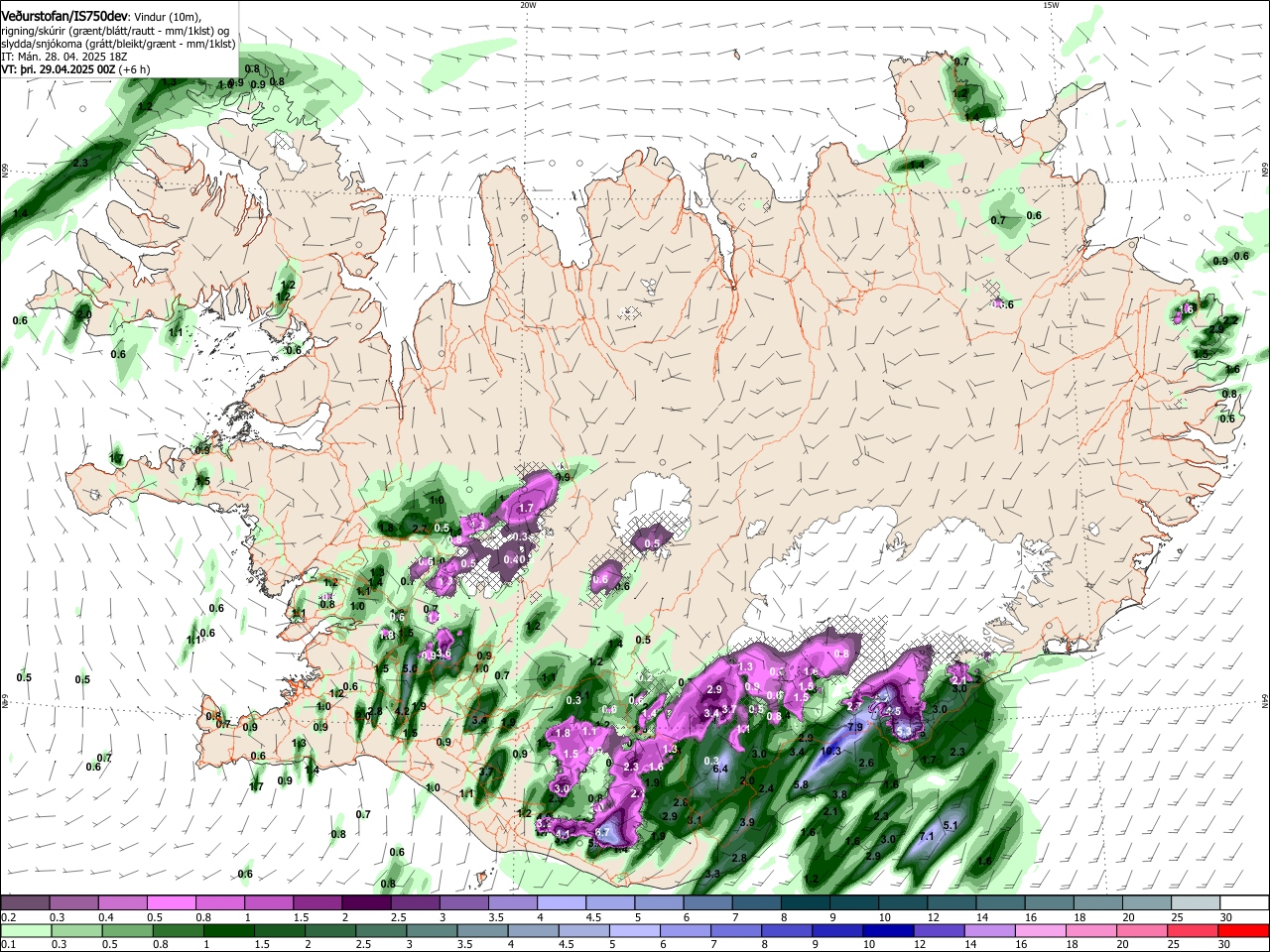The height and width of the screenshot is (952, 1270).
Task: Choose the snow legend swatch labeled 1.5
Action: 317,902
